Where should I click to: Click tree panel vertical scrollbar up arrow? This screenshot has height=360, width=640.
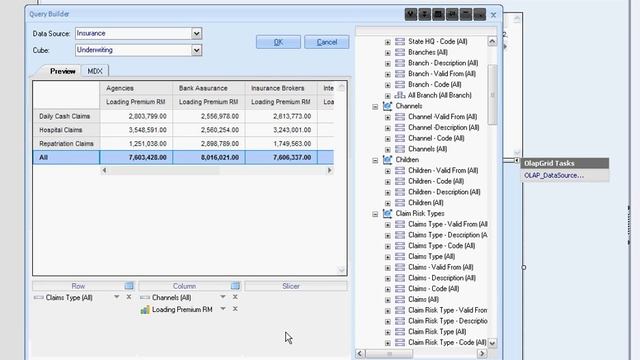(x=492, y=41)
